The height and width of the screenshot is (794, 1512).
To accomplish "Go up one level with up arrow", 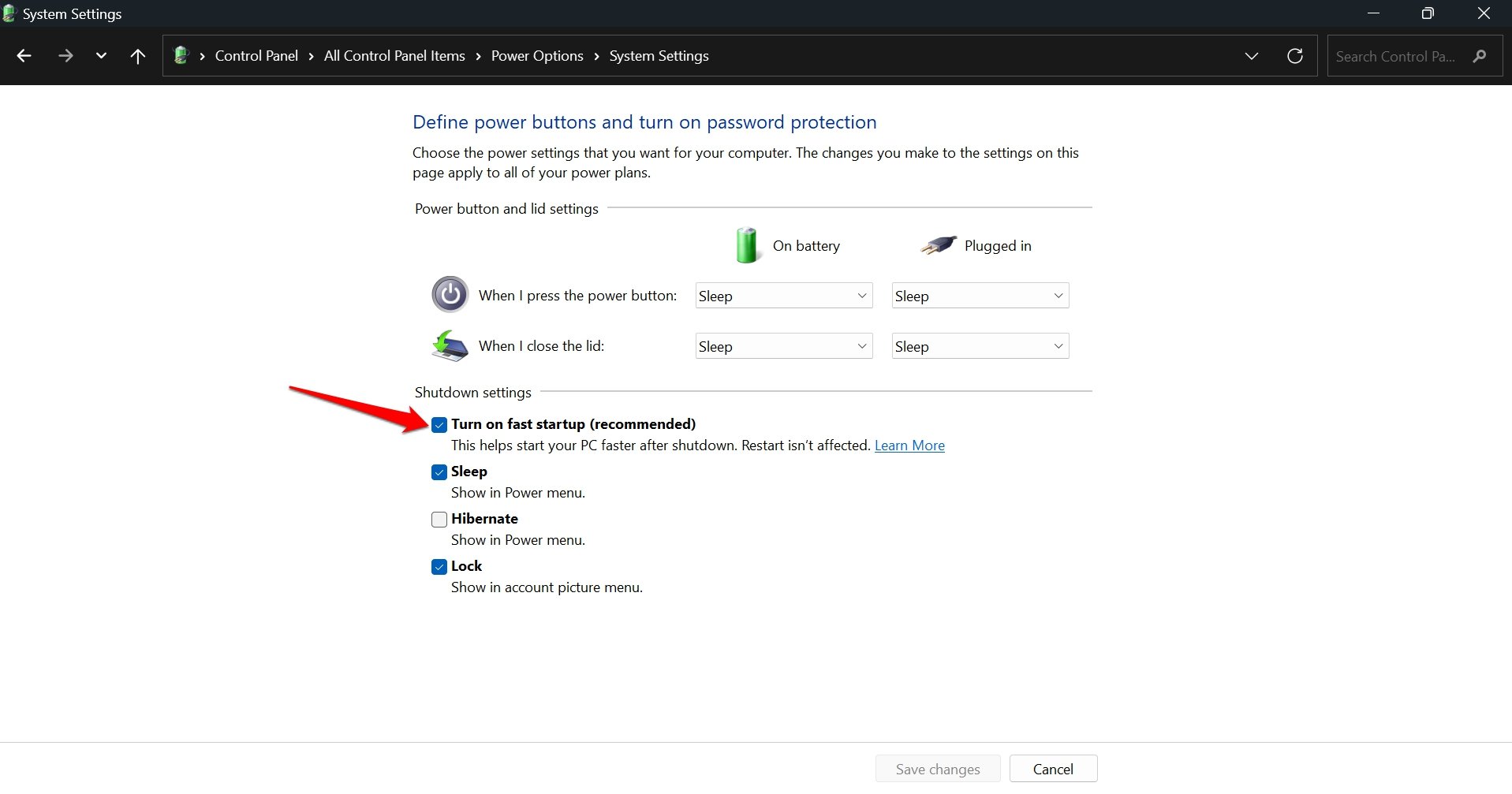I will pos(138,56).
